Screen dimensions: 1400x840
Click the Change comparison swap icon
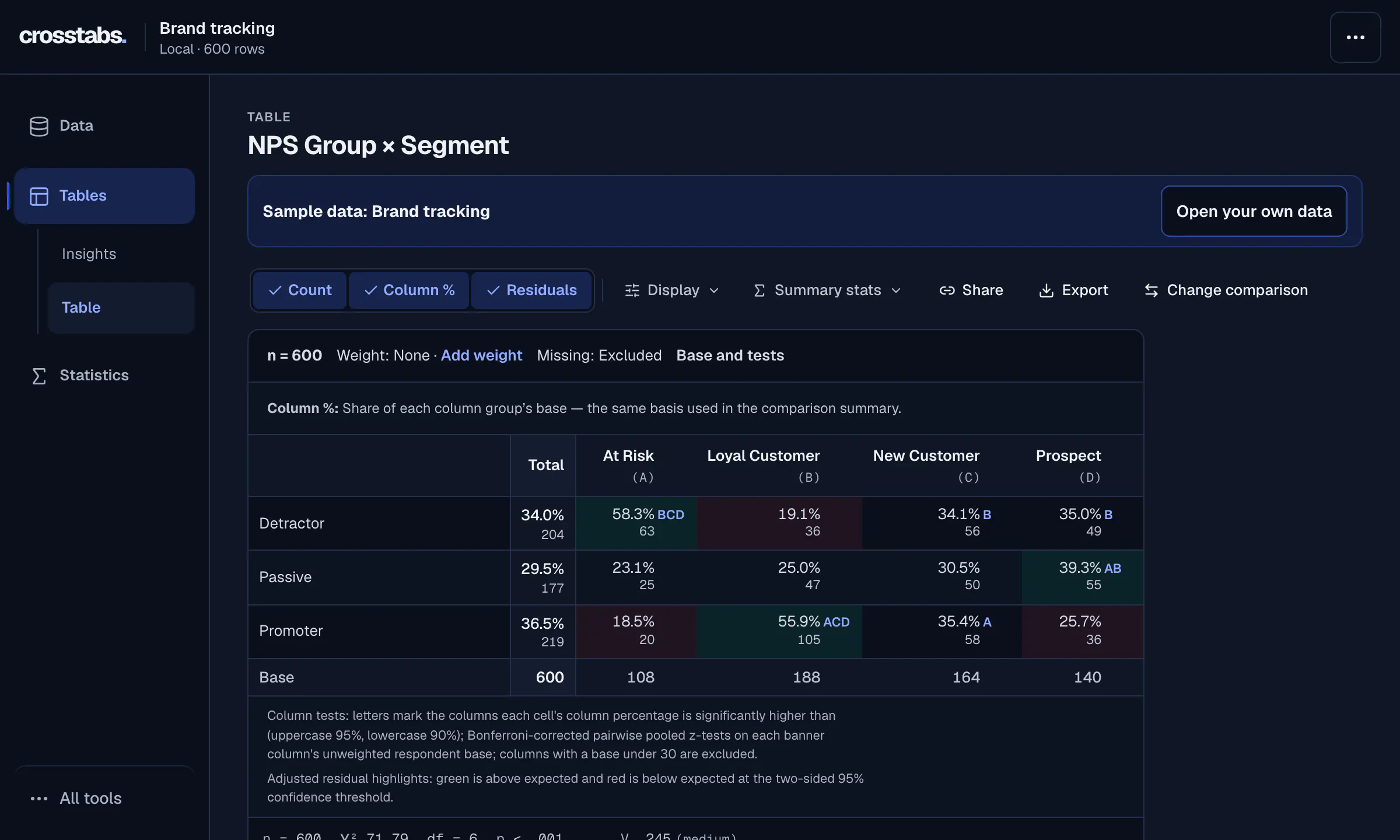pos(1151,290)
